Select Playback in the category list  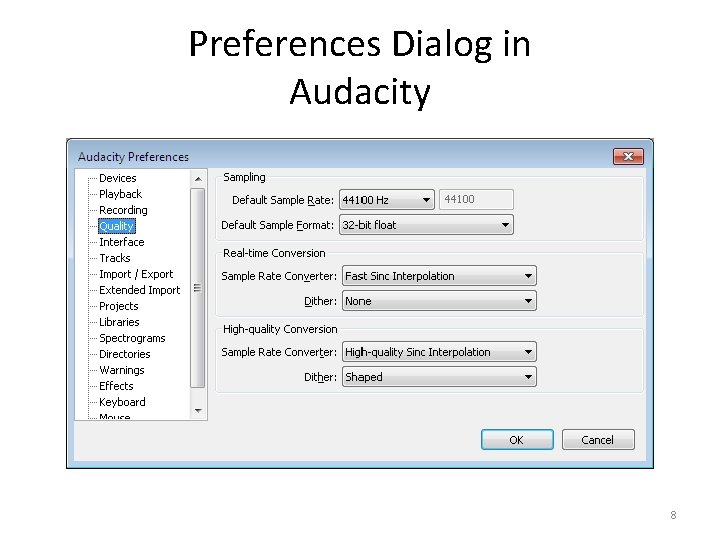[x=120, y=194]
